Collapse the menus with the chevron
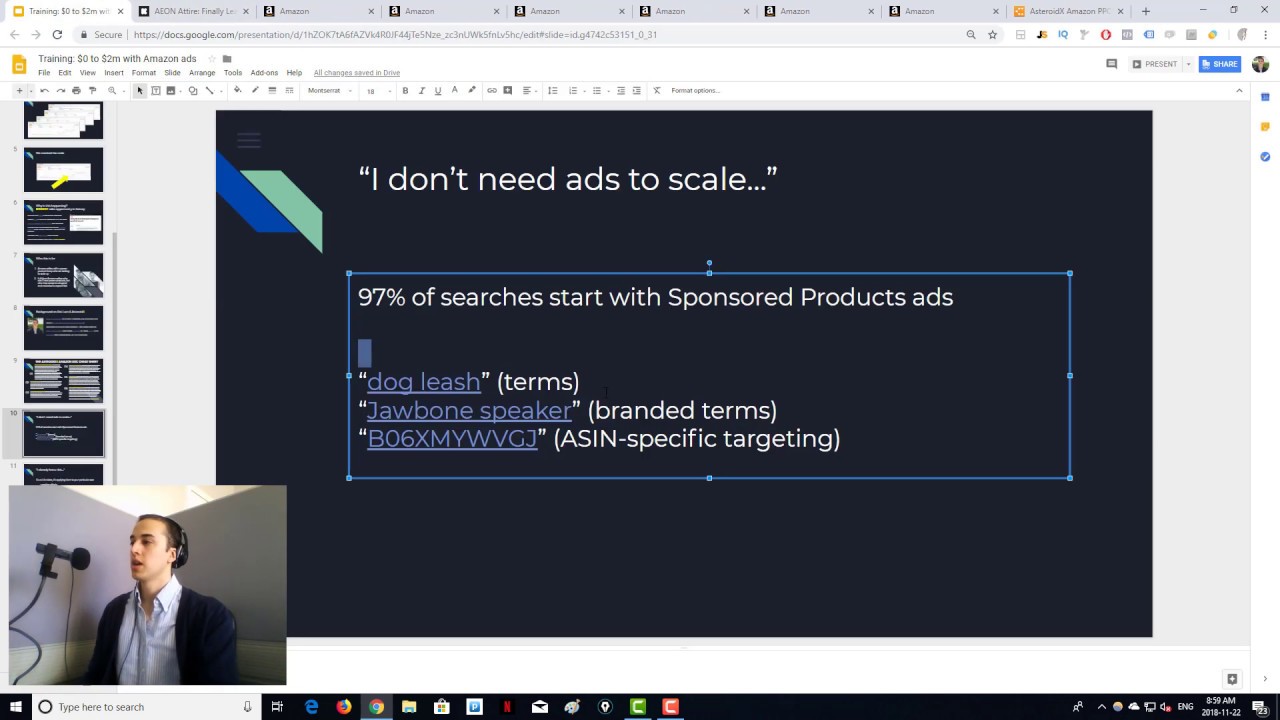1280x720 pixels. click(1239, 90)
